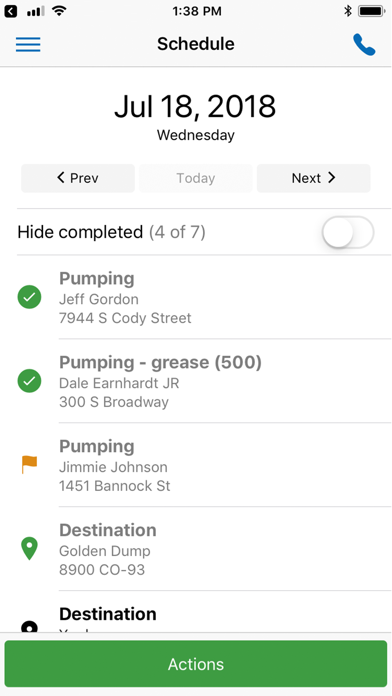This screenshot has height=696, width=392.
Task: Tap the blue phone call icon
Action: [x=364, y=45]
